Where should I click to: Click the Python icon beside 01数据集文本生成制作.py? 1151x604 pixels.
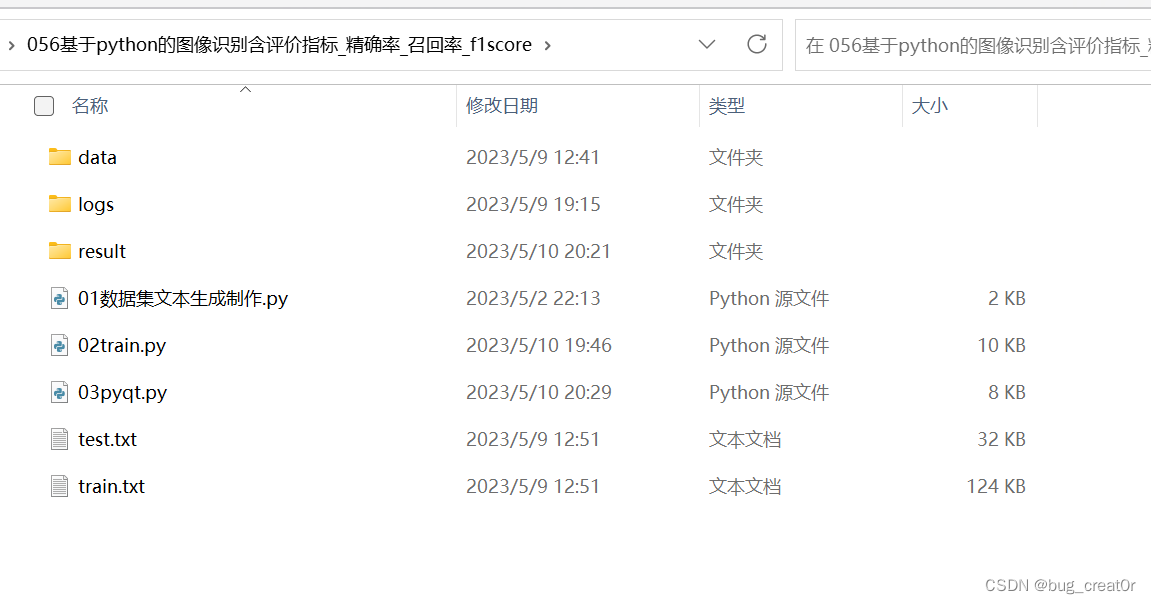tap(59, 298)
